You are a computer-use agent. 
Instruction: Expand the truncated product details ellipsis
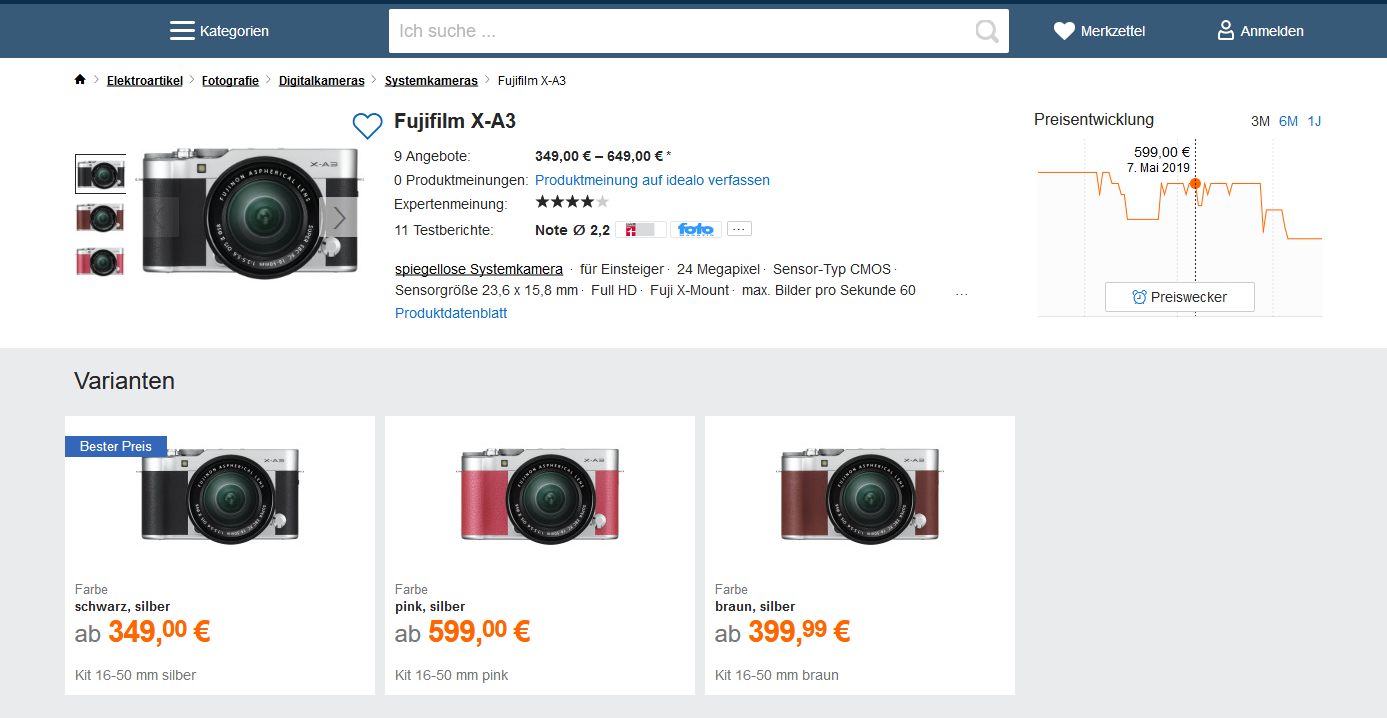click(x=961, y=292)
